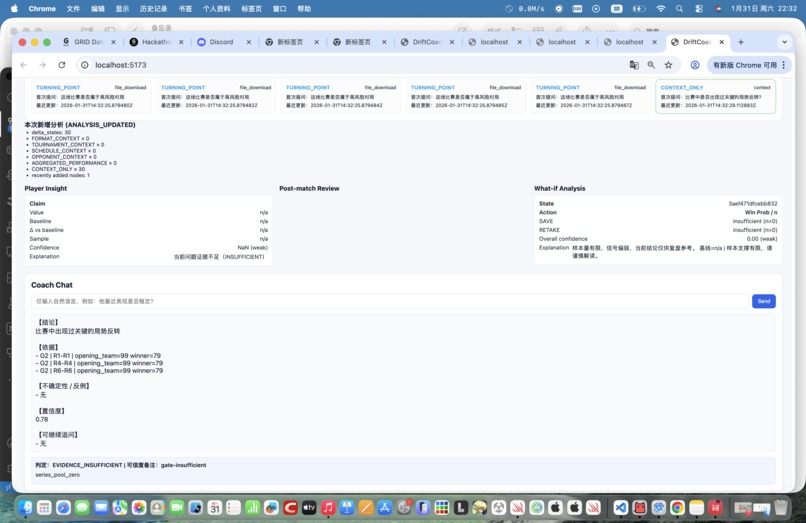806x523 pixels.
Task: Launch Safari from the Dock
Action: coord(63,508)
